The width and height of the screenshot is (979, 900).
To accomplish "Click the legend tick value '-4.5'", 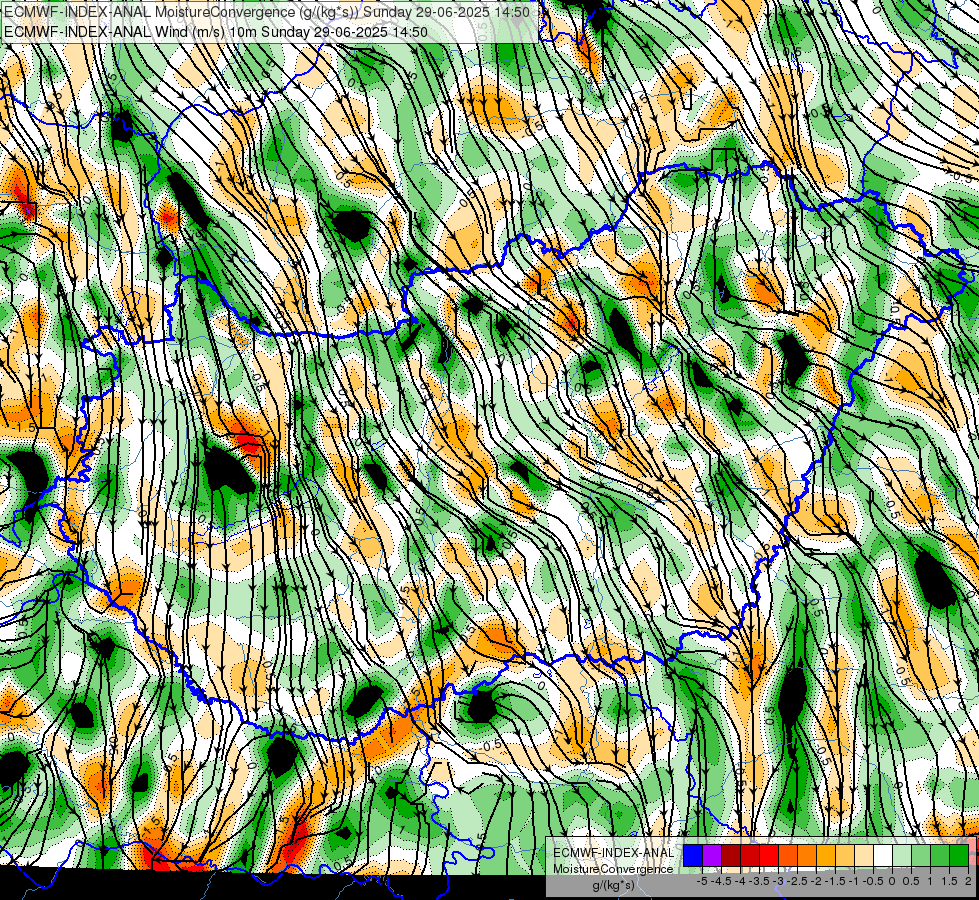I will 723,881.
